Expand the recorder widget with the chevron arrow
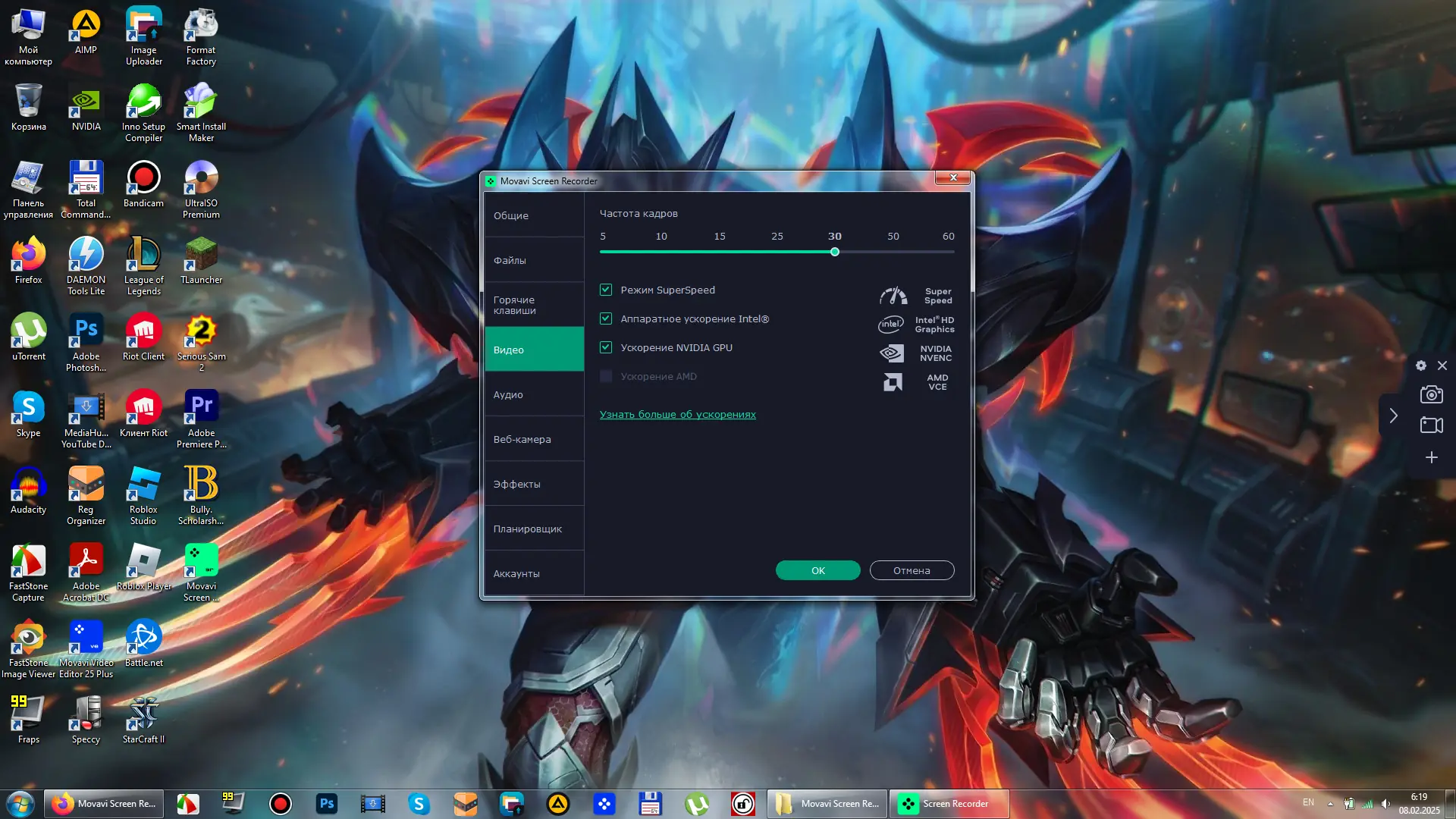Viewport: 1456px width, 819px height. tap(1393, 416)
